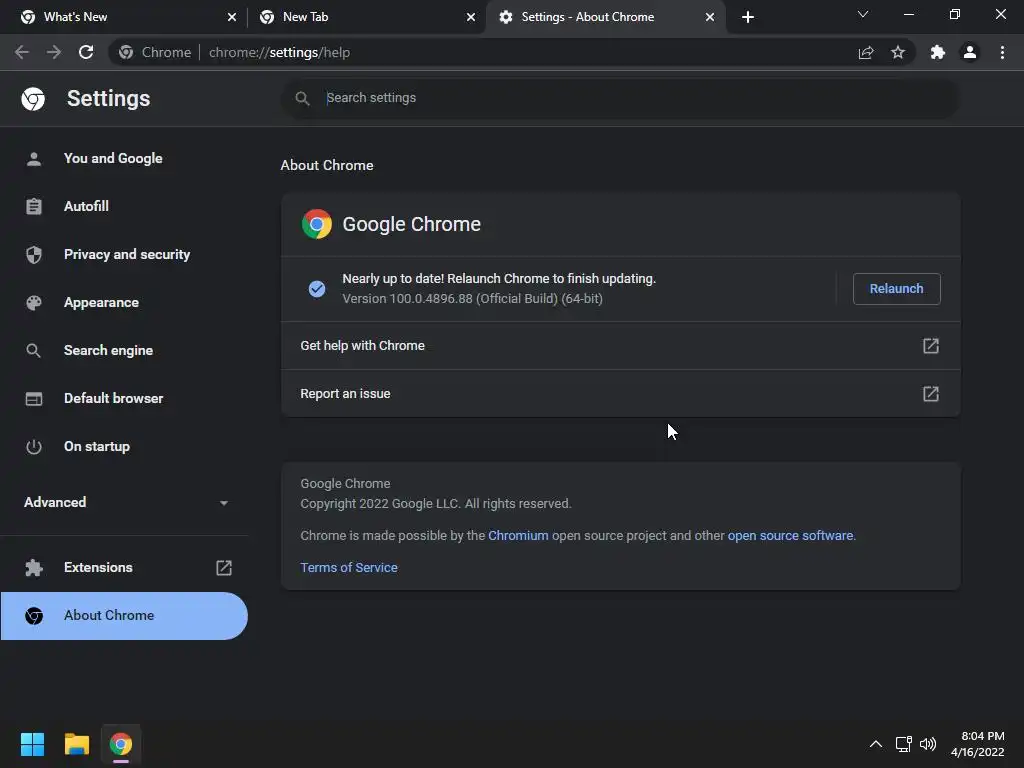Open the Terms of Service link
Viewport: 1024px width, 768px height.
(x=349, y=567)
